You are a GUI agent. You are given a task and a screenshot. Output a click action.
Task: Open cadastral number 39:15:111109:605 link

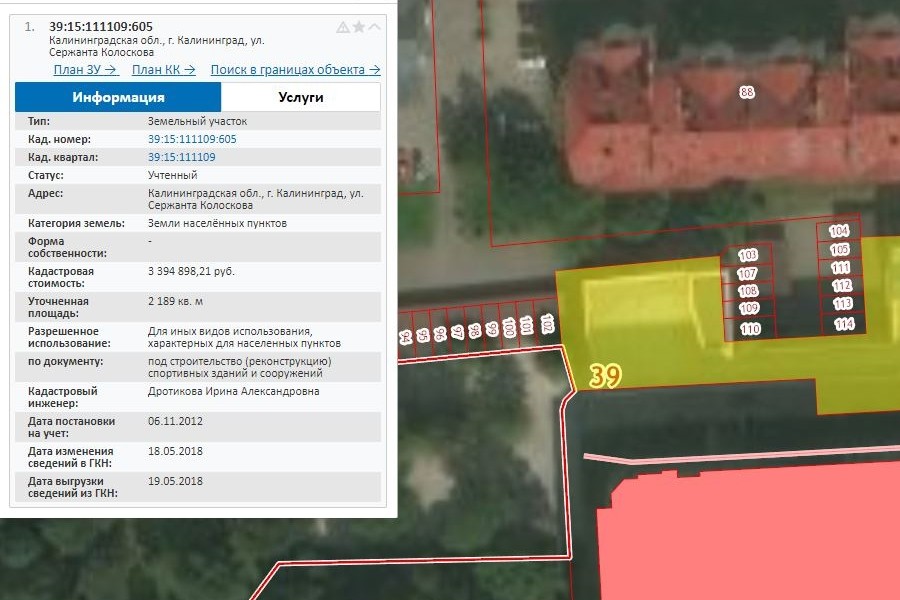pyautogui.click(x=192, y=139)
